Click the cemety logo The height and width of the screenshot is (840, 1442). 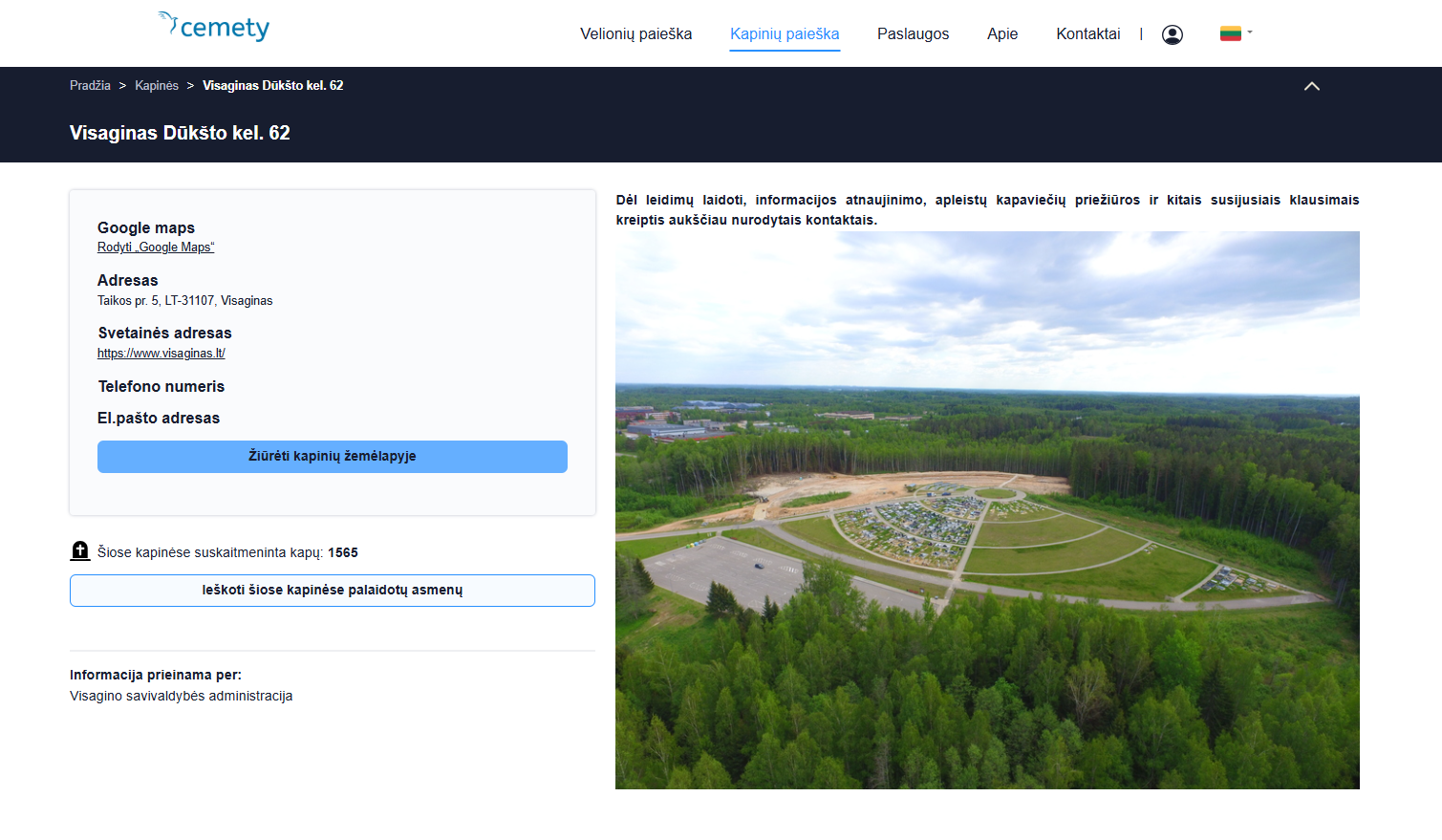point(214,27)
